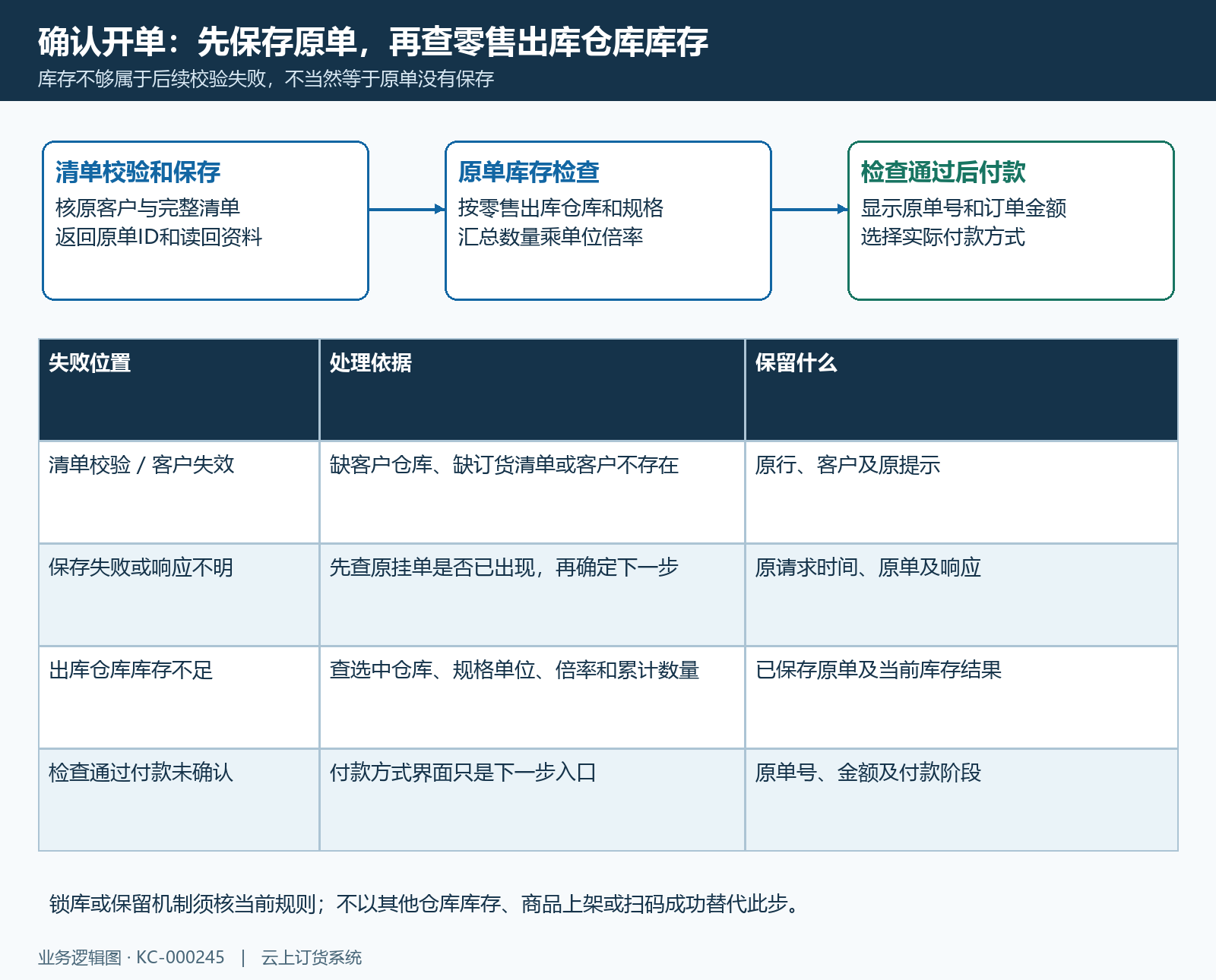The image size is (1216, 980).
Task: Select the cell 已保存原单及当前库存结果
Action: tap(961, 697)
